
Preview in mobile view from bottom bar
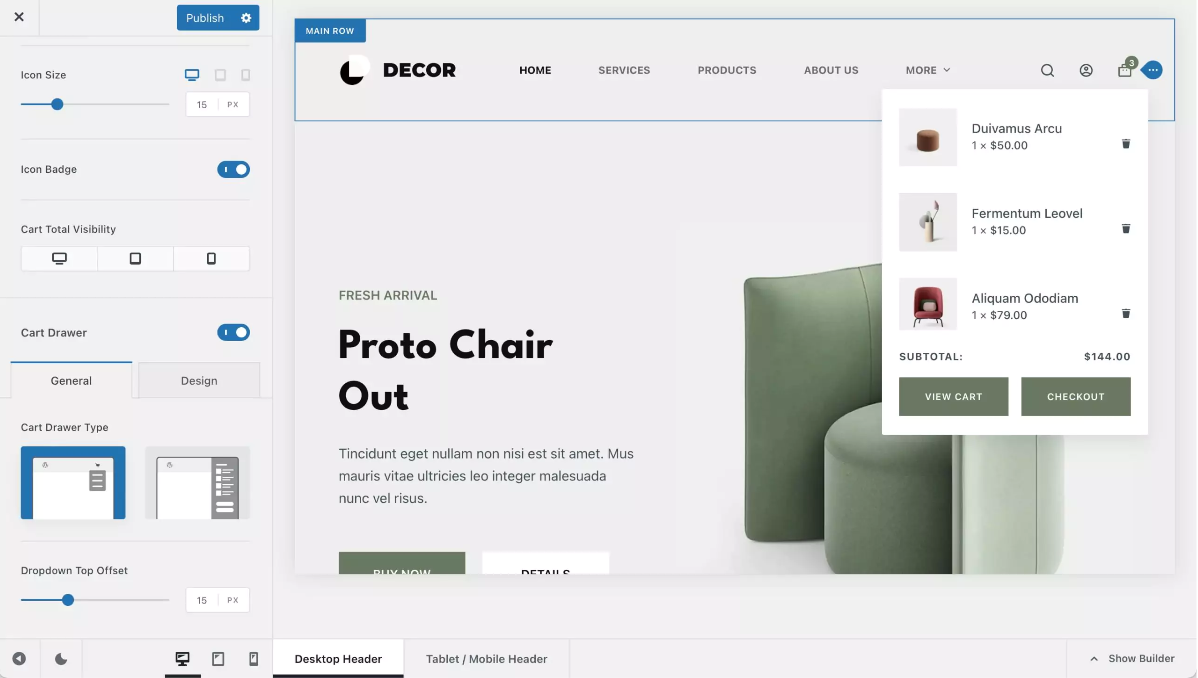pos(254,659)
